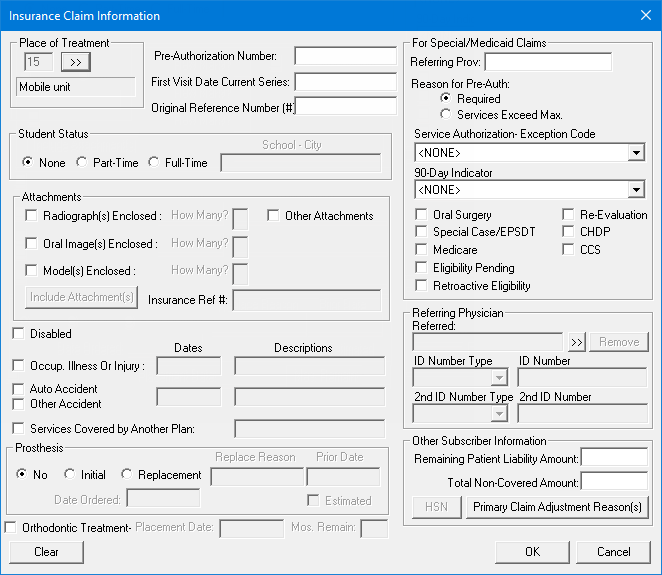Screen dimensions: 662x575
Task: Enable Services Covered by Another Plan
Action: (x=19, y=429)
